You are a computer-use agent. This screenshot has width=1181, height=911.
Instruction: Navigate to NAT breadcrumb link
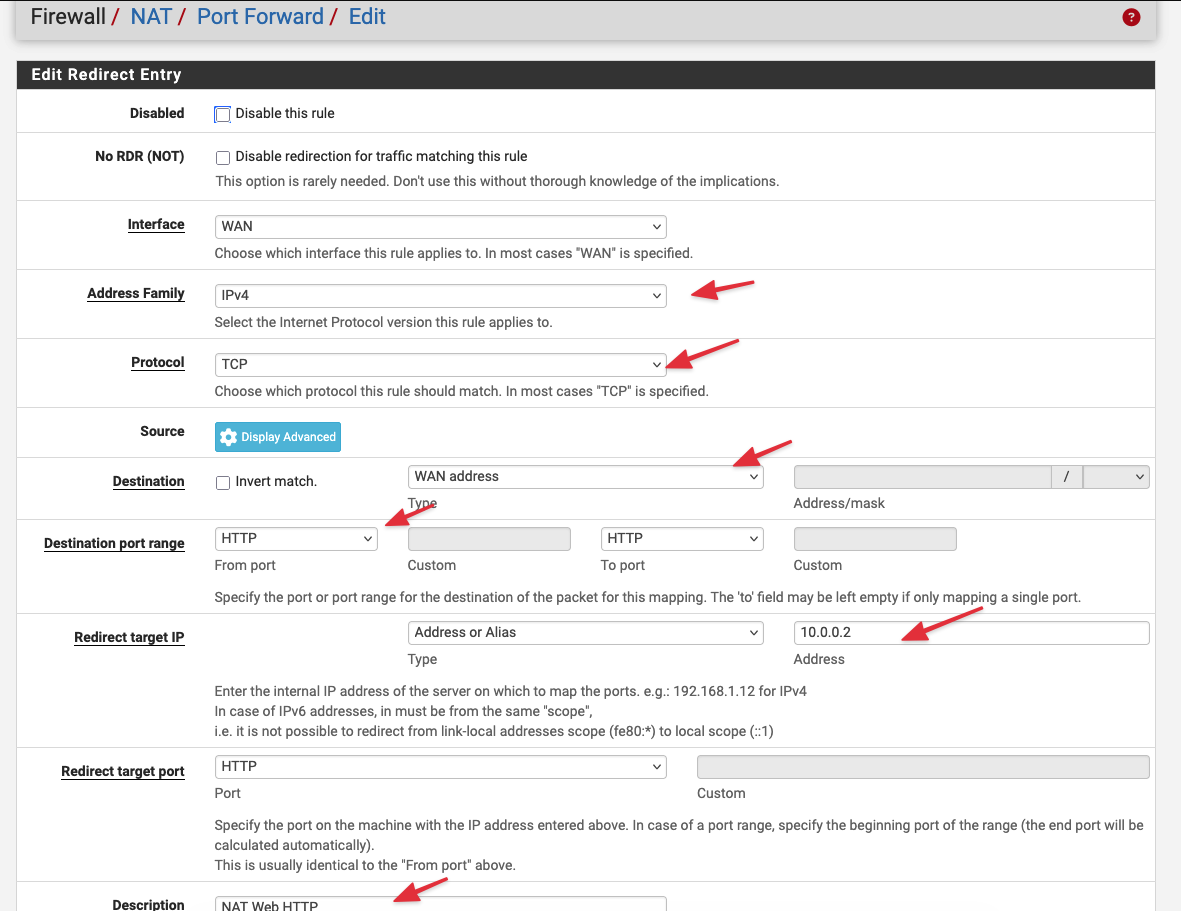(x=151, y=17)
